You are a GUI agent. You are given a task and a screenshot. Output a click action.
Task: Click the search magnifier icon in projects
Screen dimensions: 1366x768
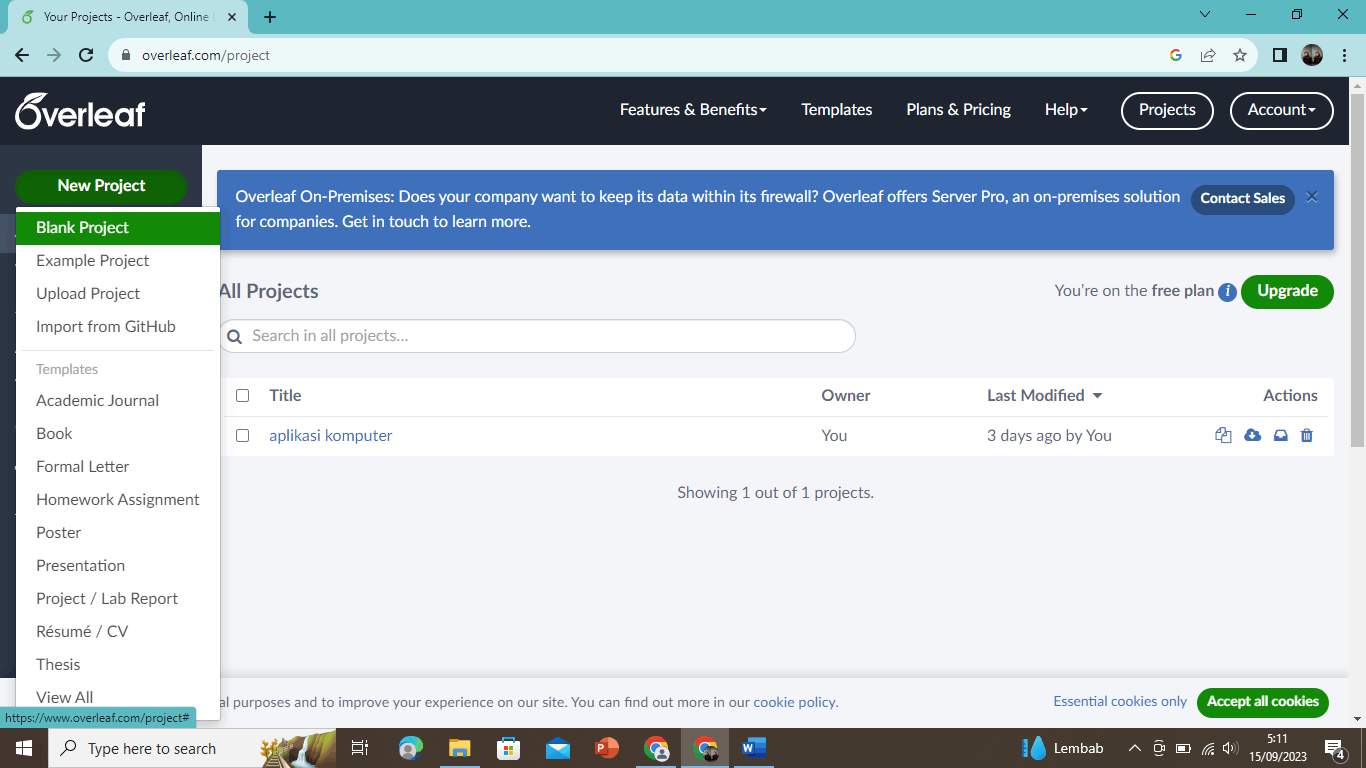tap(235, 337)
